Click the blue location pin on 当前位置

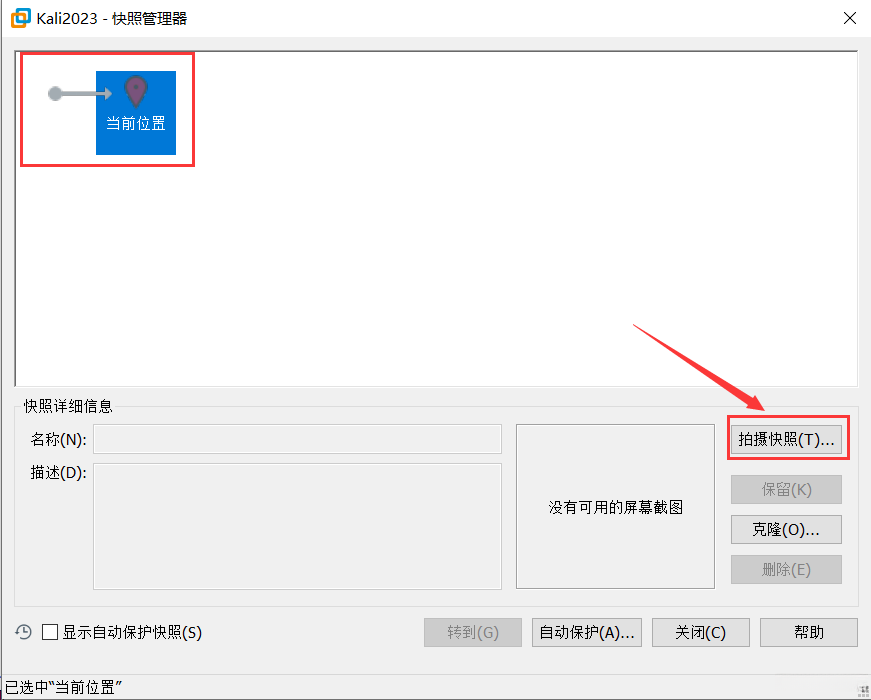point(135,90)
